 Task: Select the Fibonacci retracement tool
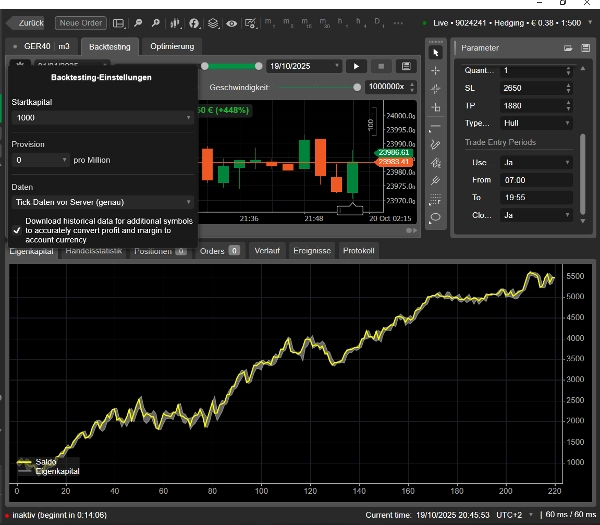(x=435, y=199)
